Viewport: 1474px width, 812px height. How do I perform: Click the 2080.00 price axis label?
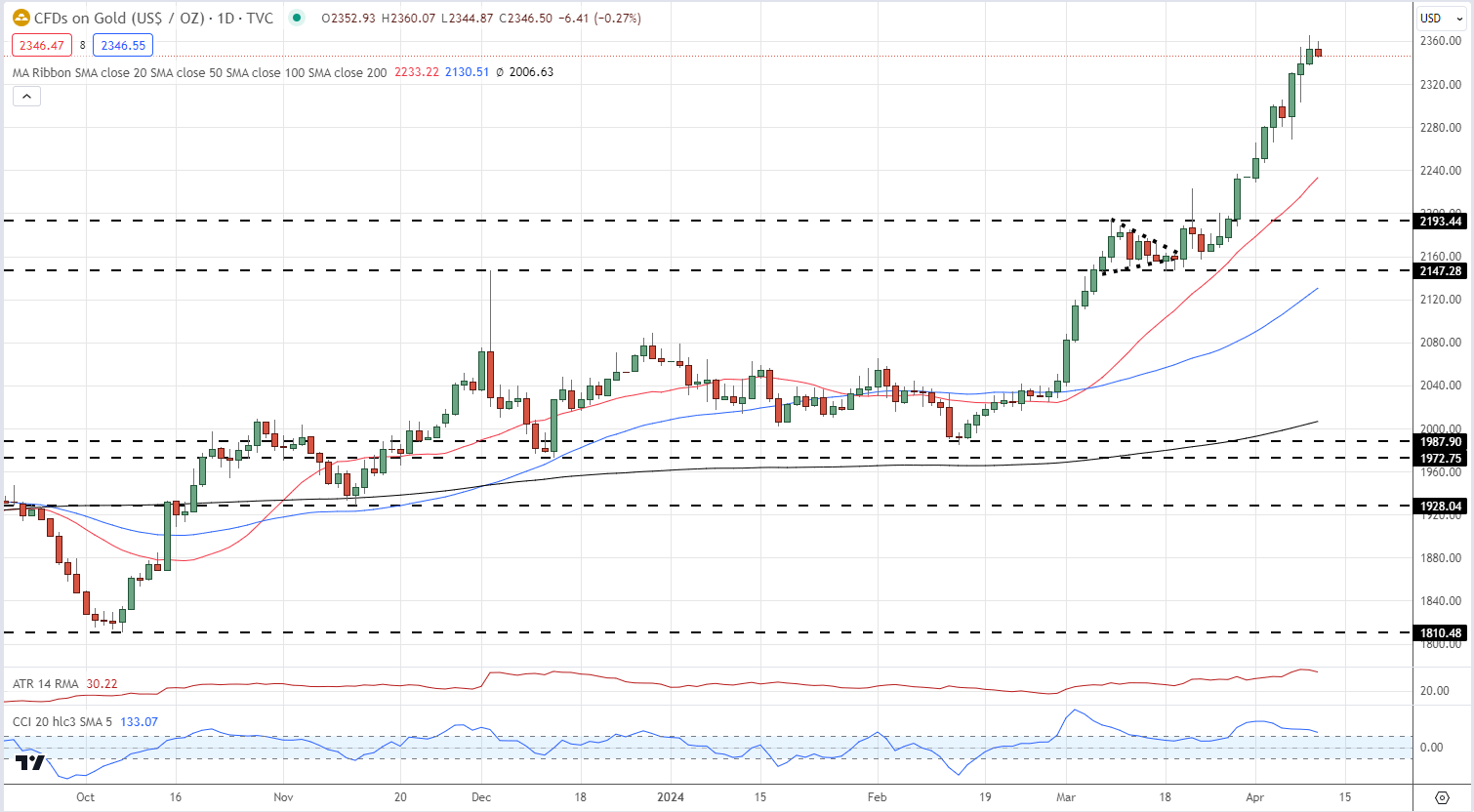(1441, 343)
